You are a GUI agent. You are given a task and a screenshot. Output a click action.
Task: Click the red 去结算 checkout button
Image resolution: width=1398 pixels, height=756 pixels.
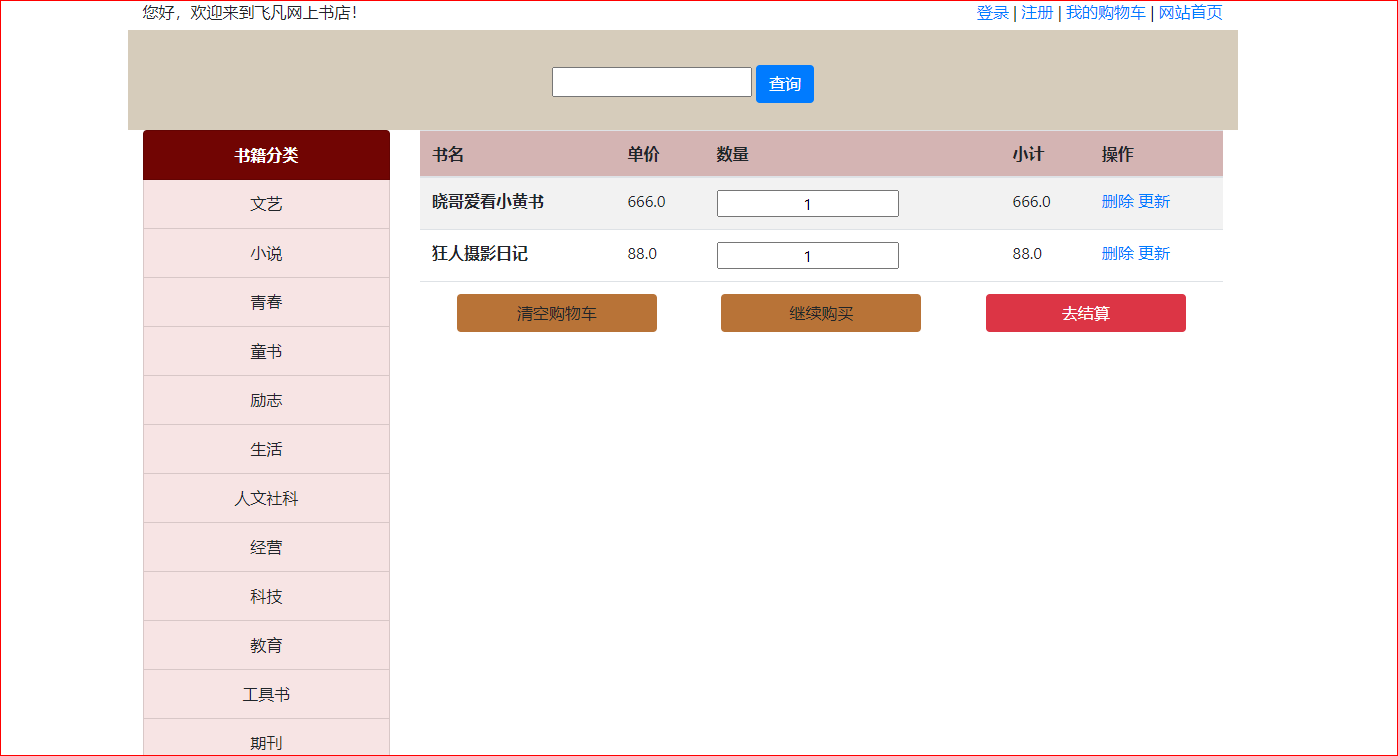pyautogui.click(x=1086, y=313)
